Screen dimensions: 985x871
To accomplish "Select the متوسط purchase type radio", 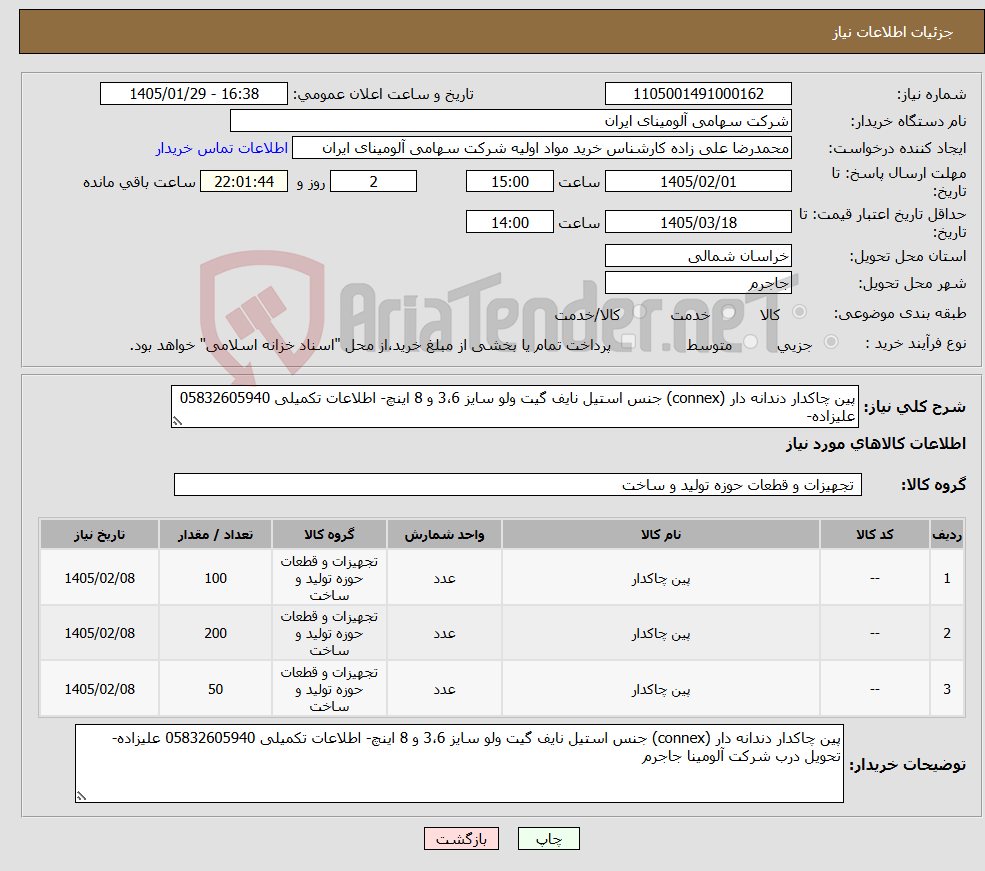I will coord(750,342).
